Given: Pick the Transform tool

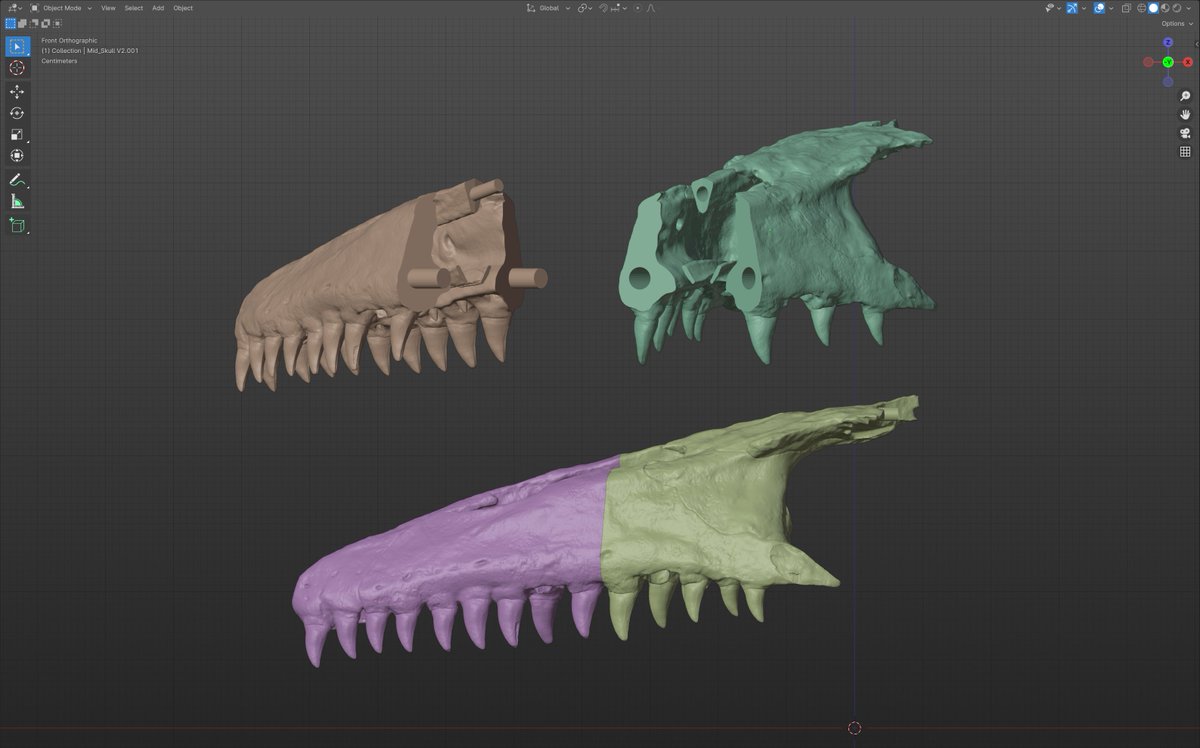Looking at the screenshot, I should (17, 155).
